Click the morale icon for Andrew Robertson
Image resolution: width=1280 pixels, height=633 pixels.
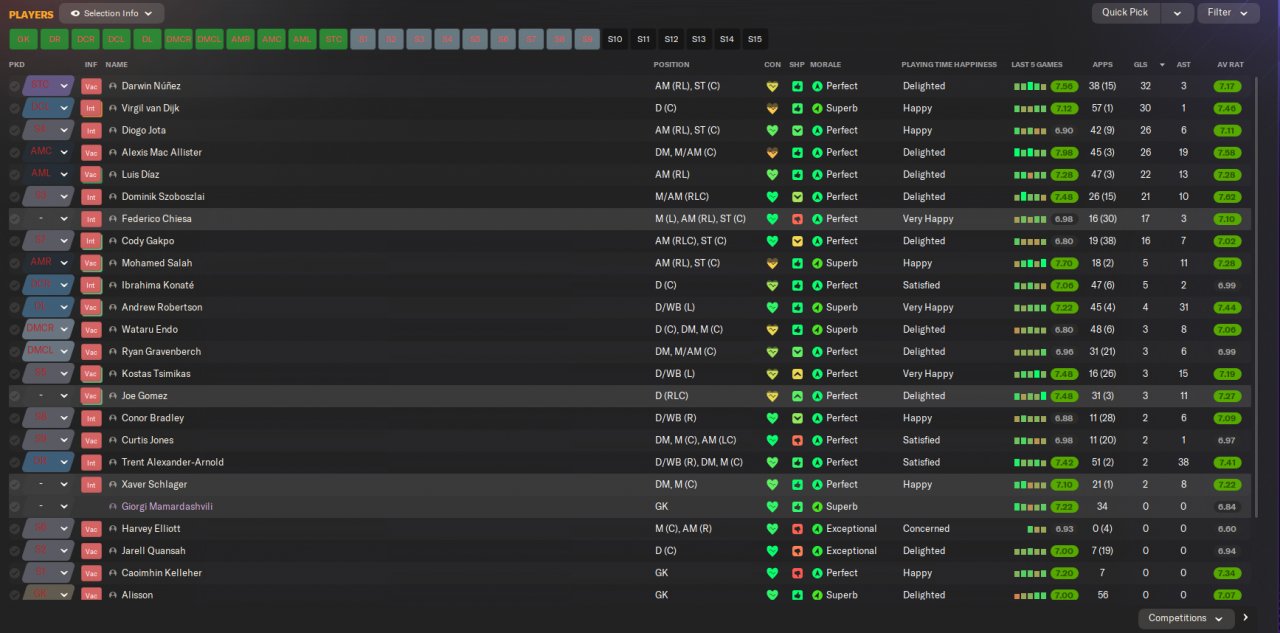[817, 307]
